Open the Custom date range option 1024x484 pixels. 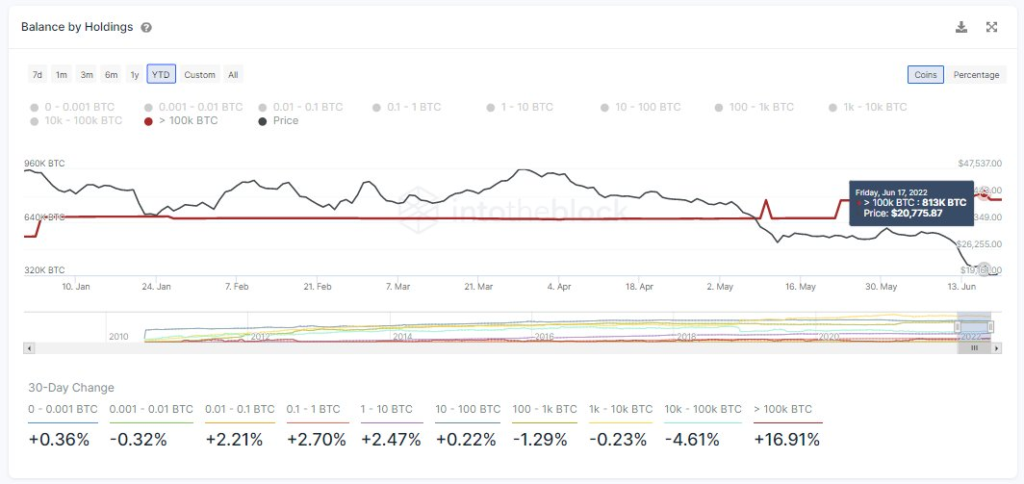pos(199,74)
